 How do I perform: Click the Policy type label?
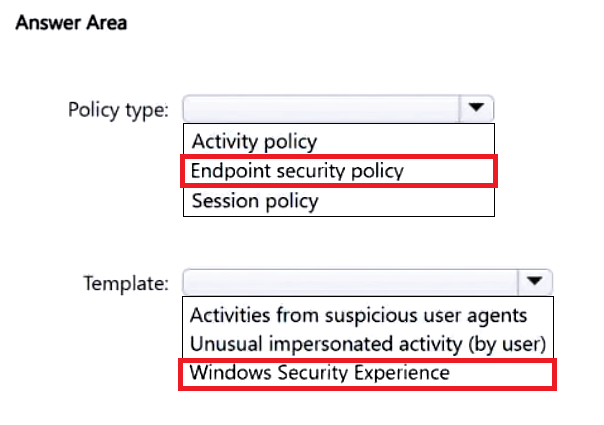[x=118, y=109]
